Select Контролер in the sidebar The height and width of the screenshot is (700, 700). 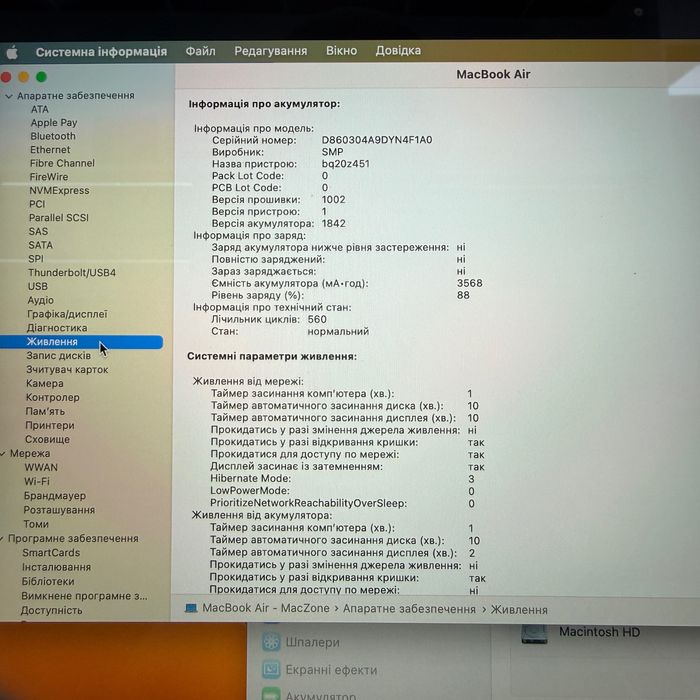[52, 397]
